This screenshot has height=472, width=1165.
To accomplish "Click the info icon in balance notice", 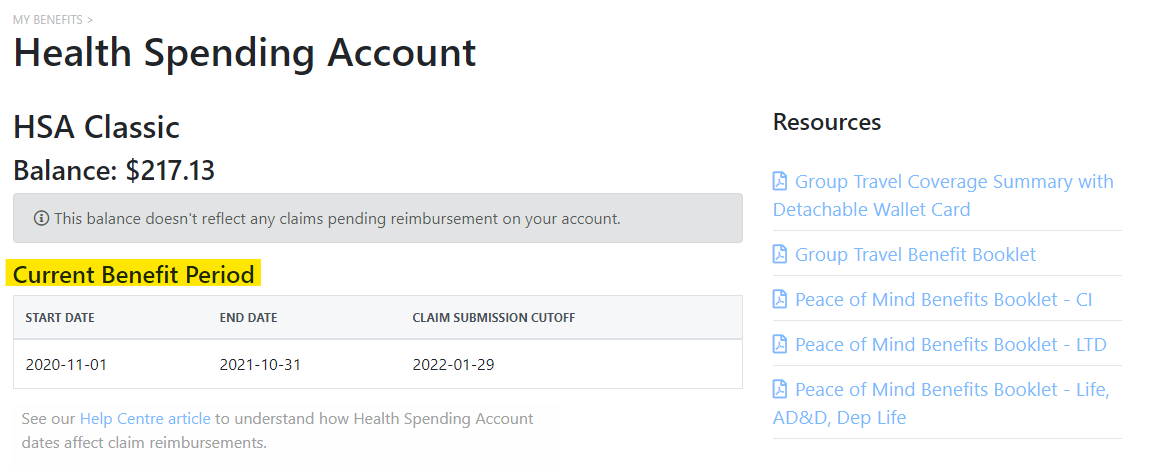I will click(41, 218).
